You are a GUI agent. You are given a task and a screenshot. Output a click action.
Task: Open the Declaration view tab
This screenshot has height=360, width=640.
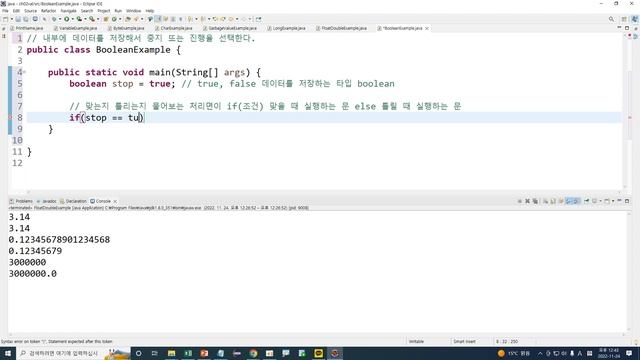[x=73, y=201]
